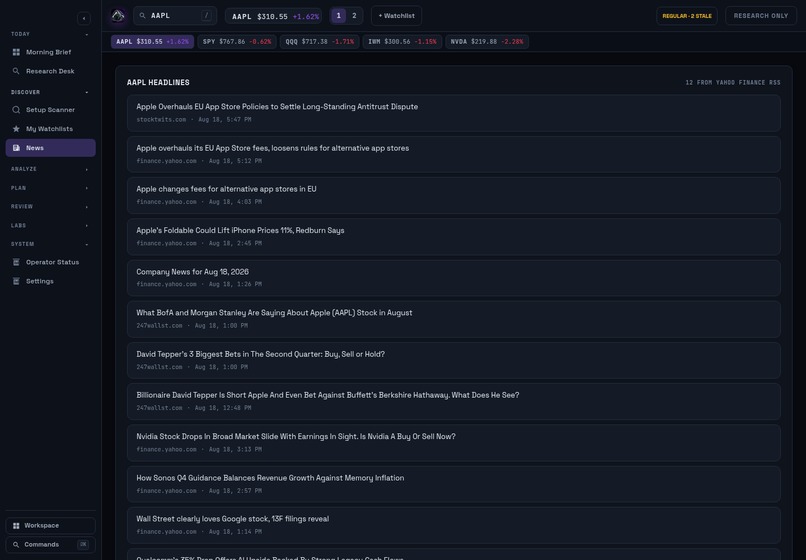Switch to layout tab 2
The width and height of the screenshot is (806, 560).
click(354, 16)
